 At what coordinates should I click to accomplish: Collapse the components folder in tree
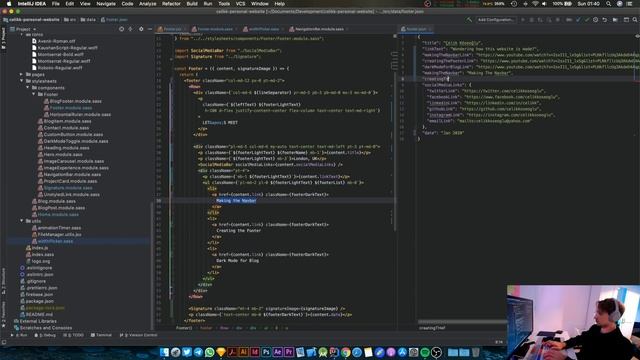point(28,87)
